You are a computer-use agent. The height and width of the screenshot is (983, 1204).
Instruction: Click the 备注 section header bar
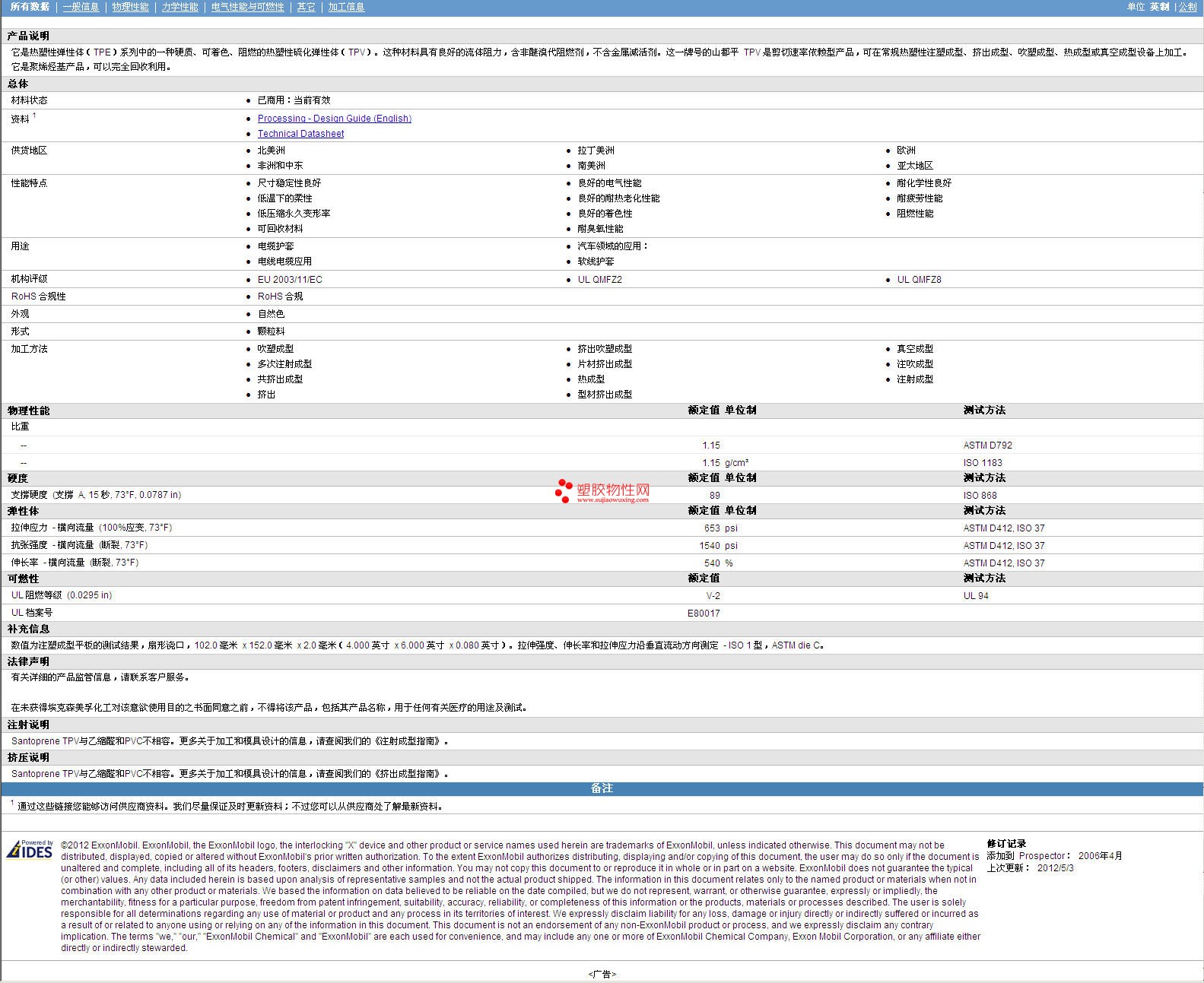tap(602, 788)
